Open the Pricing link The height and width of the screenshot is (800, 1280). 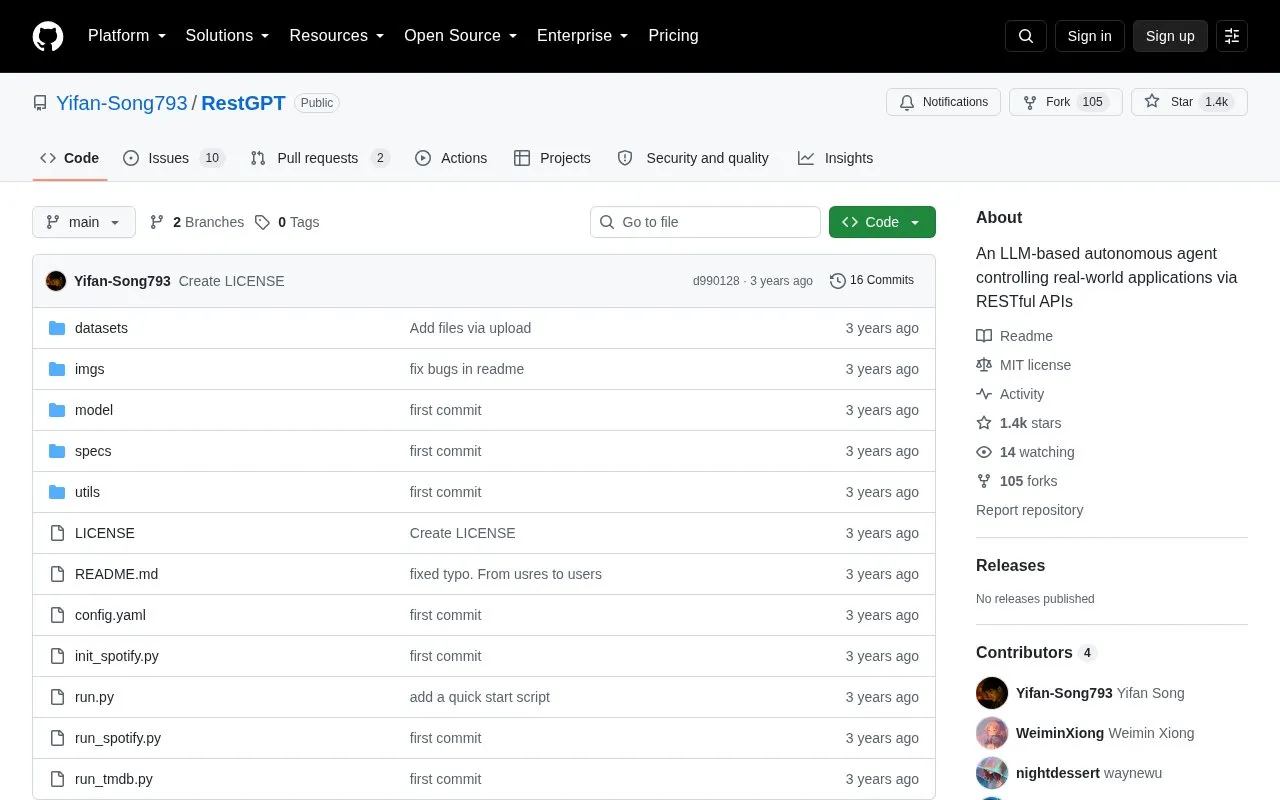(673, 36)
